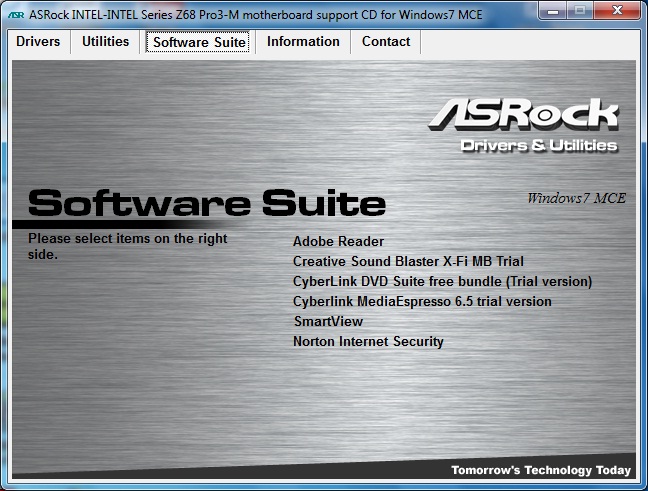Screen dimensions: 648x491
Task: Click Cyberlink MediaEspresso 6.5 trial version
Action: pyautogui.click(x=422, y=301)
